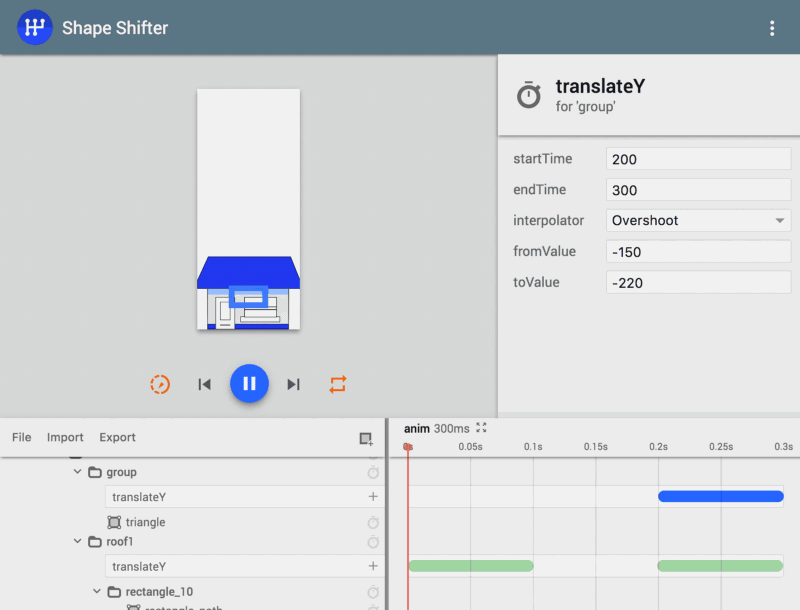Click the Shape Shifter logo icon
The height and width of the screenshot is (610, 800).
35,28
